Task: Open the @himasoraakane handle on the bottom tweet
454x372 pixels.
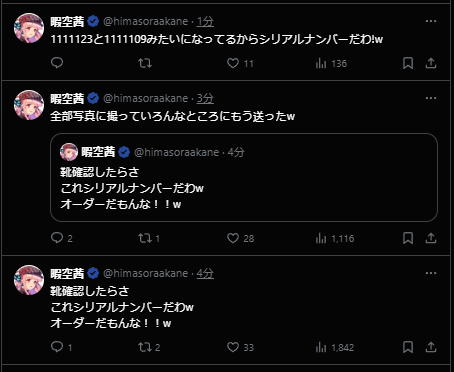Action: 146,273
